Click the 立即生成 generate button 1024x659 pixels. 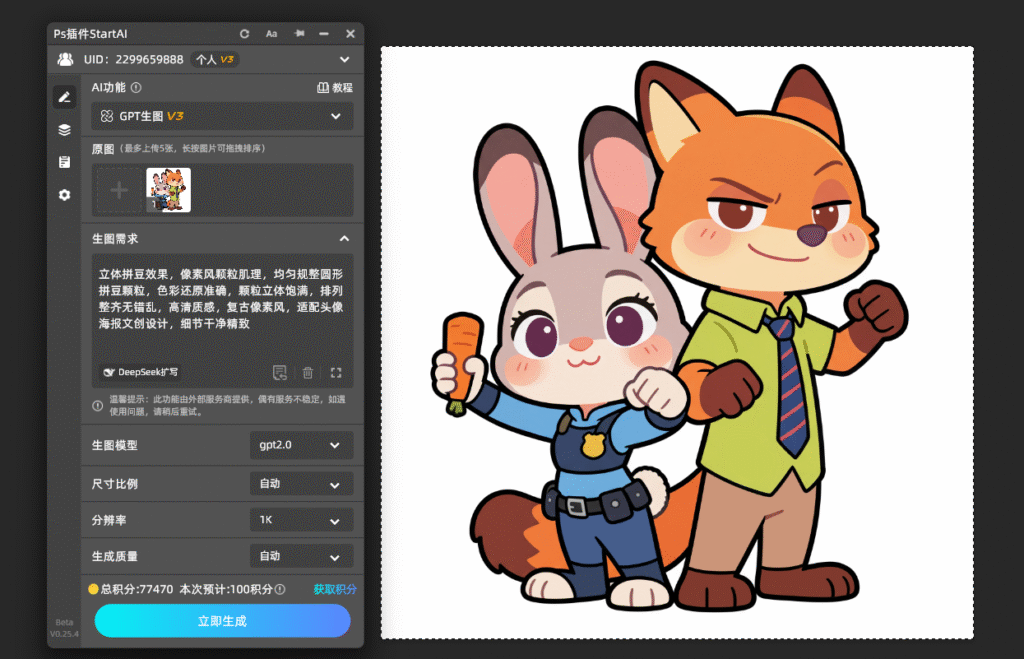tap(222, 620)
